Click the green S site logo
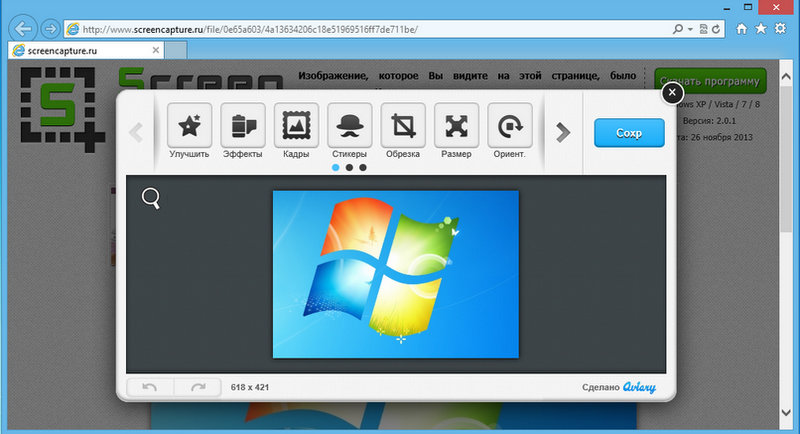Screen dimensions: 800x434 (x=62, y=109)
